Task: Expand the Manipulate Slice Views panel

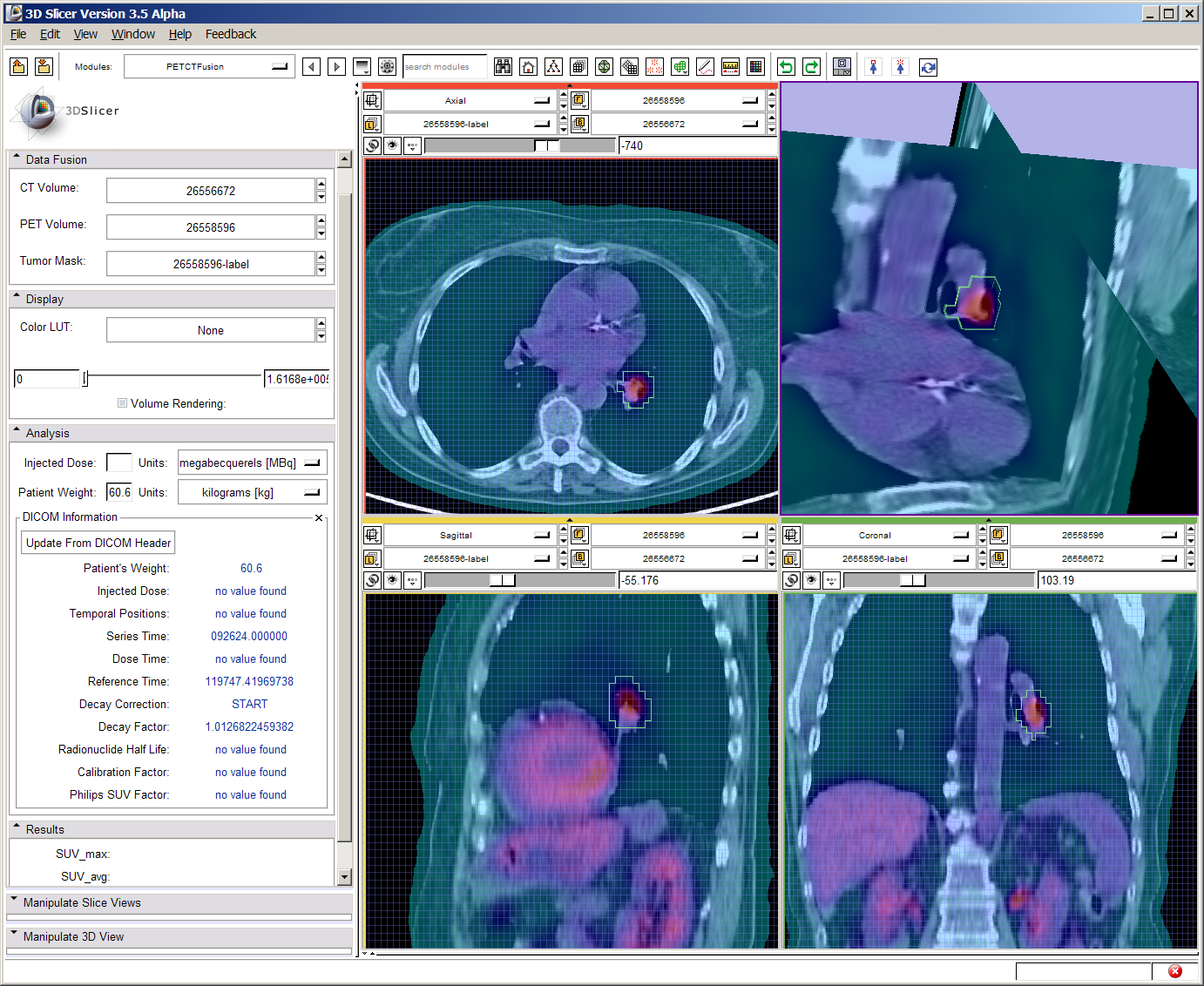Action: [x=82, y=903]
